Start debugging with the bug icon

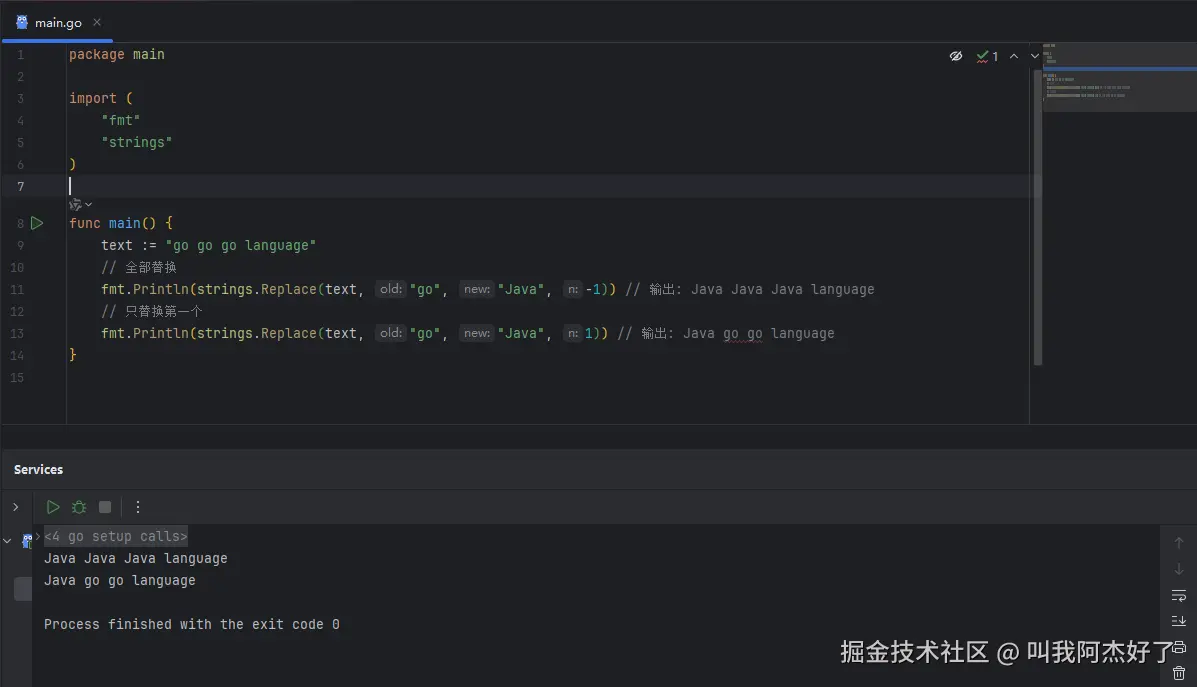(x=79, y=507)
